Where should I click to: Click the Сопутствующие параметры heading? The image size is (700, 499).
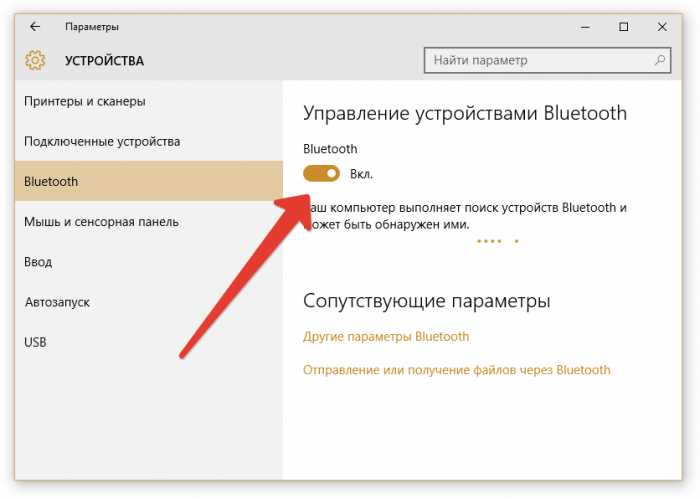click(x=427, y=301)
